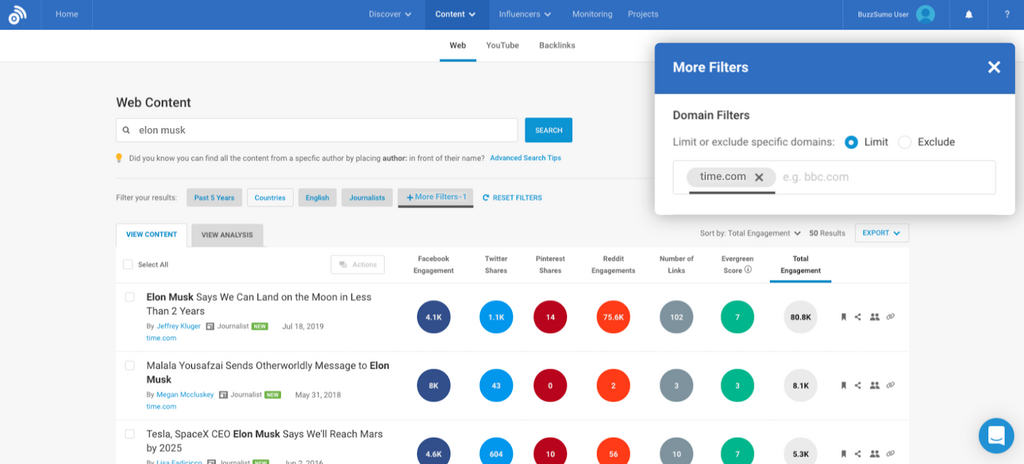
Task: Open the Export dropdown
Action: [x=881, y=233]
